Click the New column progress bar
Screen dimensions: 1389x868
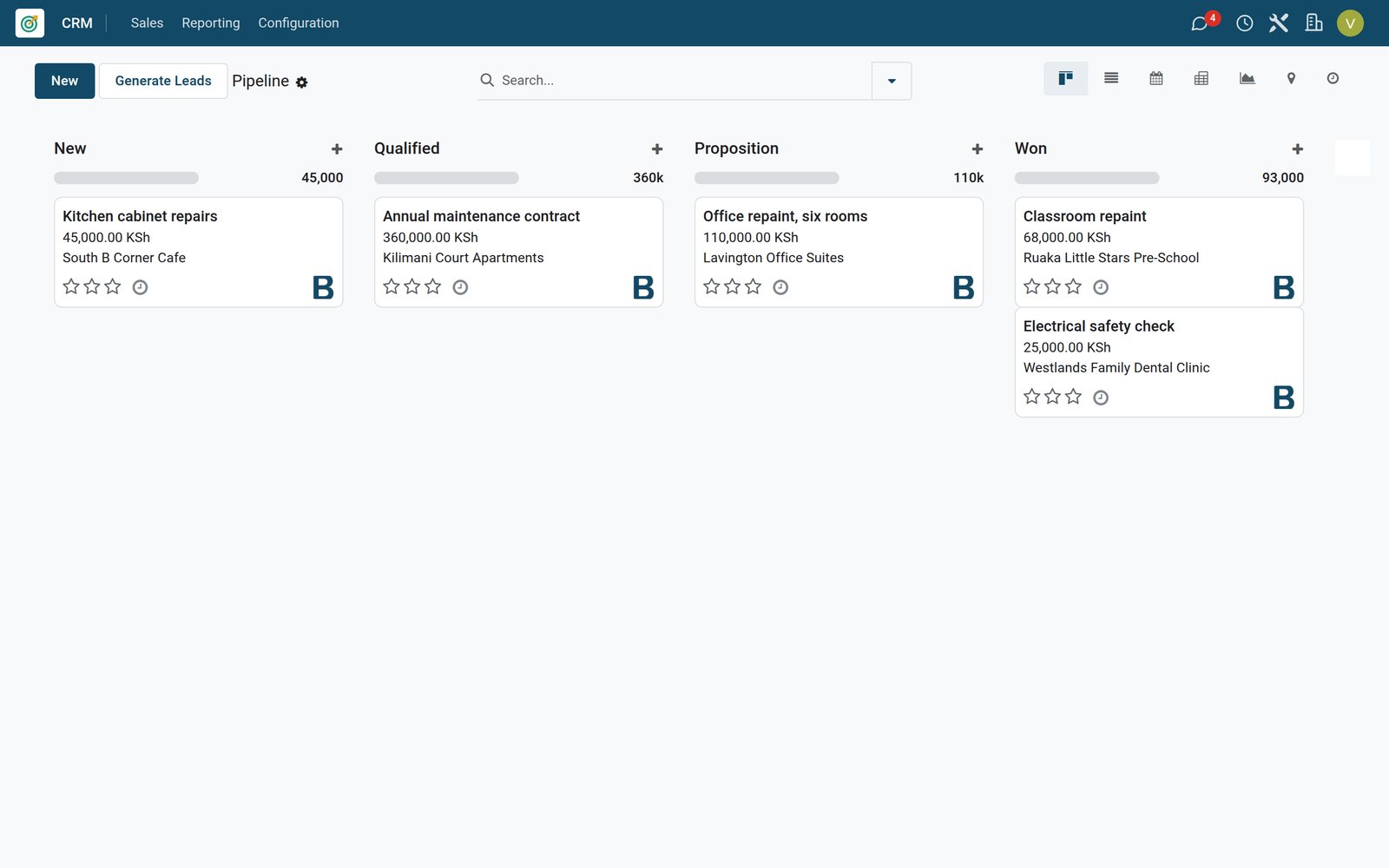(x=127, y=178)
